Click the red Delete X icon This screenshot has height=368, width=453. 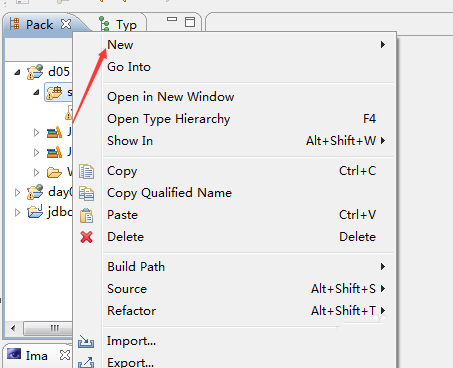[87, 237]
